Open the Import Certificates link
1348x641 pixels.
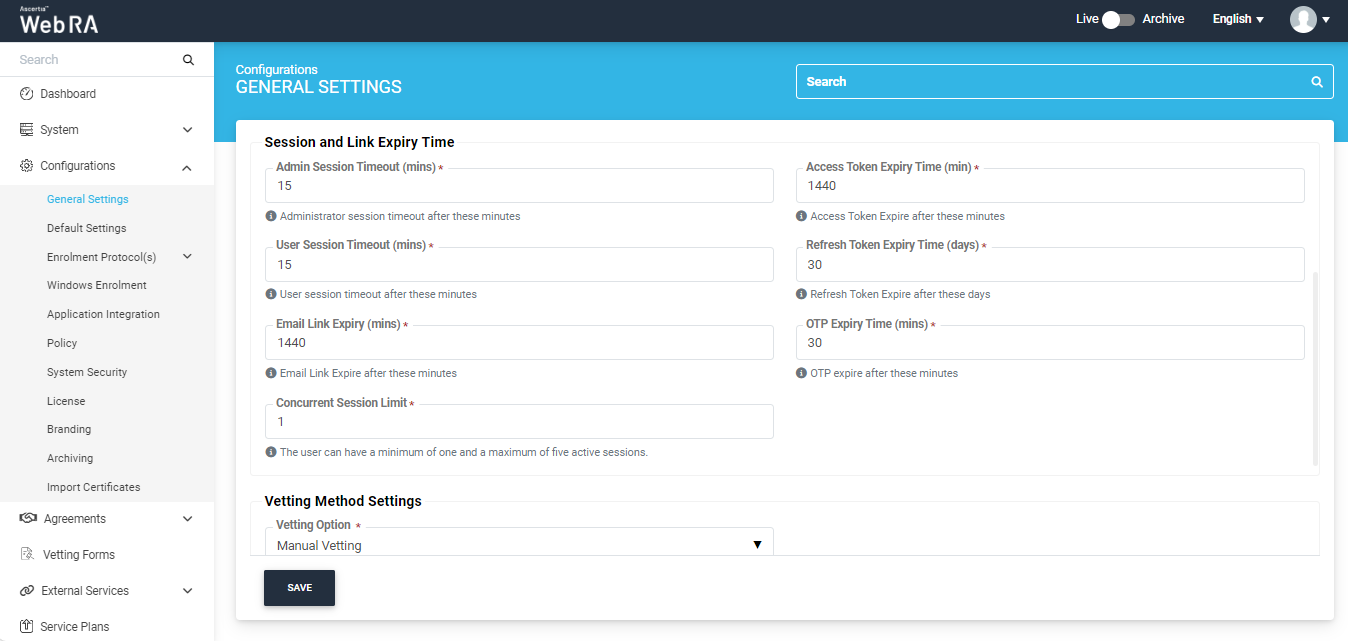(x=93, y=487)
